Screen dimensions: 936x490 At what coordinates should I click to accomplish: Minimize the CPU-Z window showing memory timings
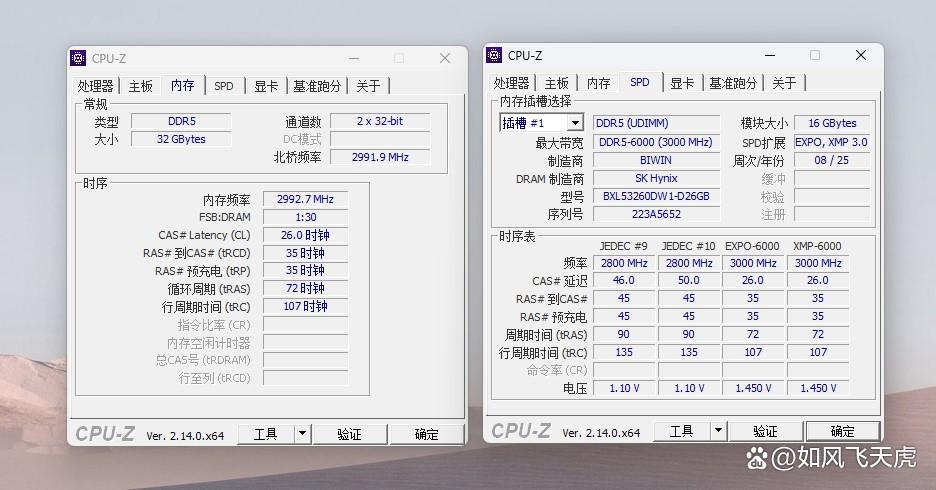(351, 59)
